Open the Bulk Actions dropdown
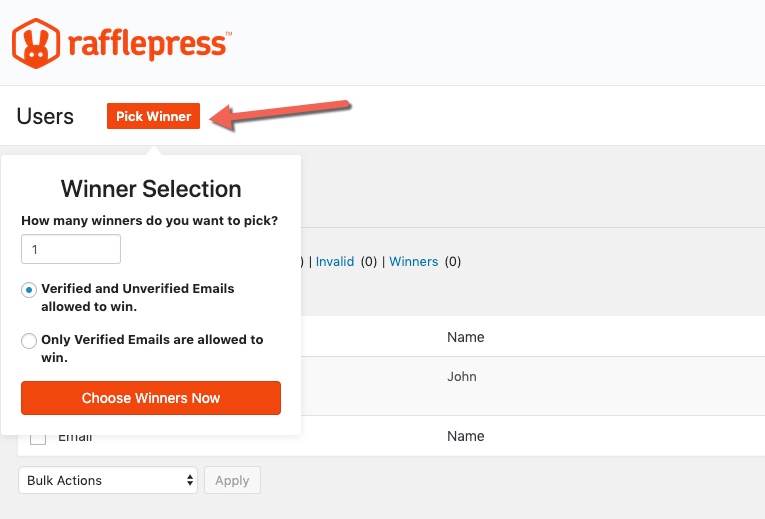The image size is (765, 519). [108, 480]
